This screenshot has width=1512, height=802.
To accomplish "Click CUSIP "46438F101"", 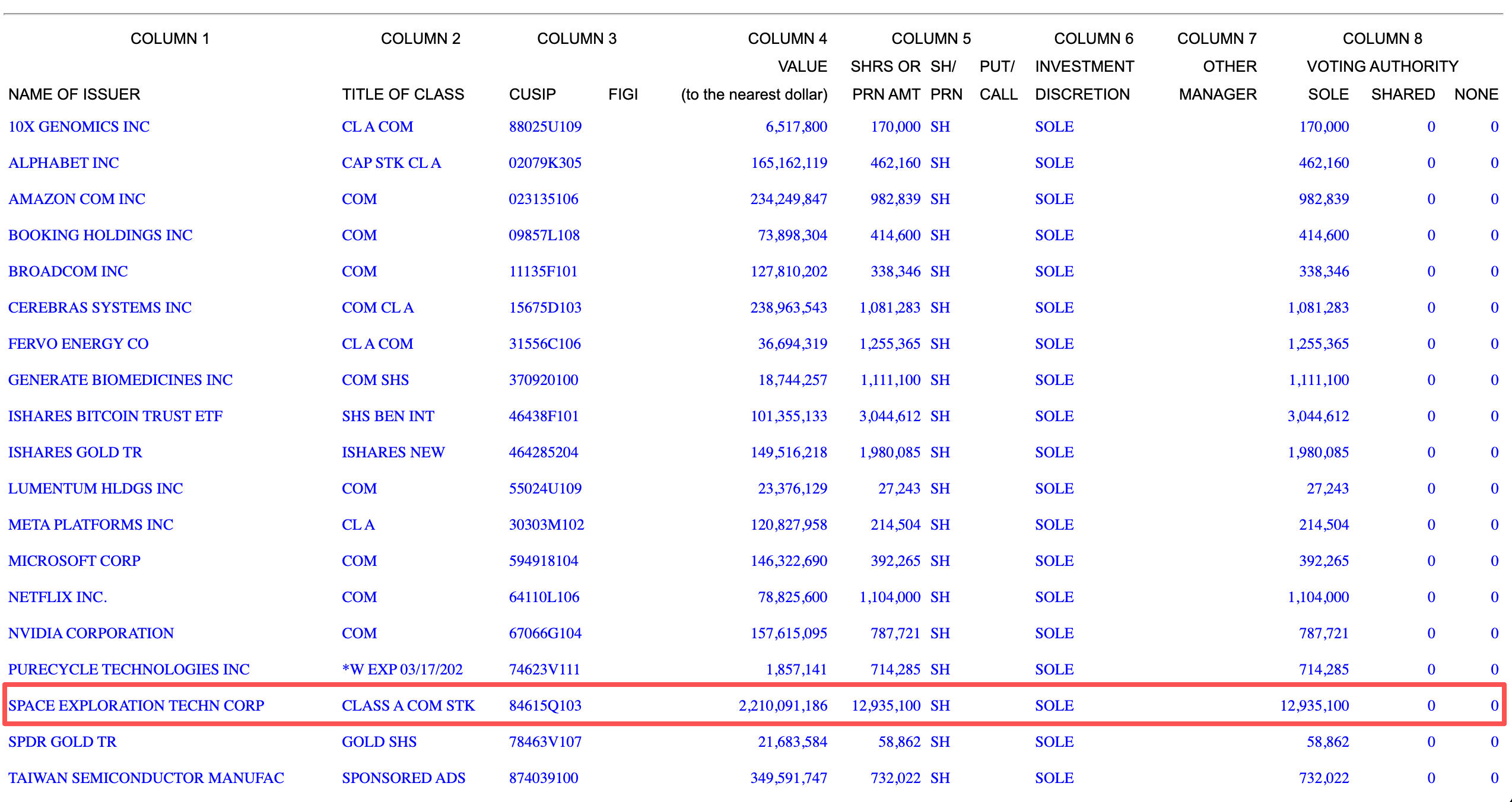I will (x=544, y=416).
